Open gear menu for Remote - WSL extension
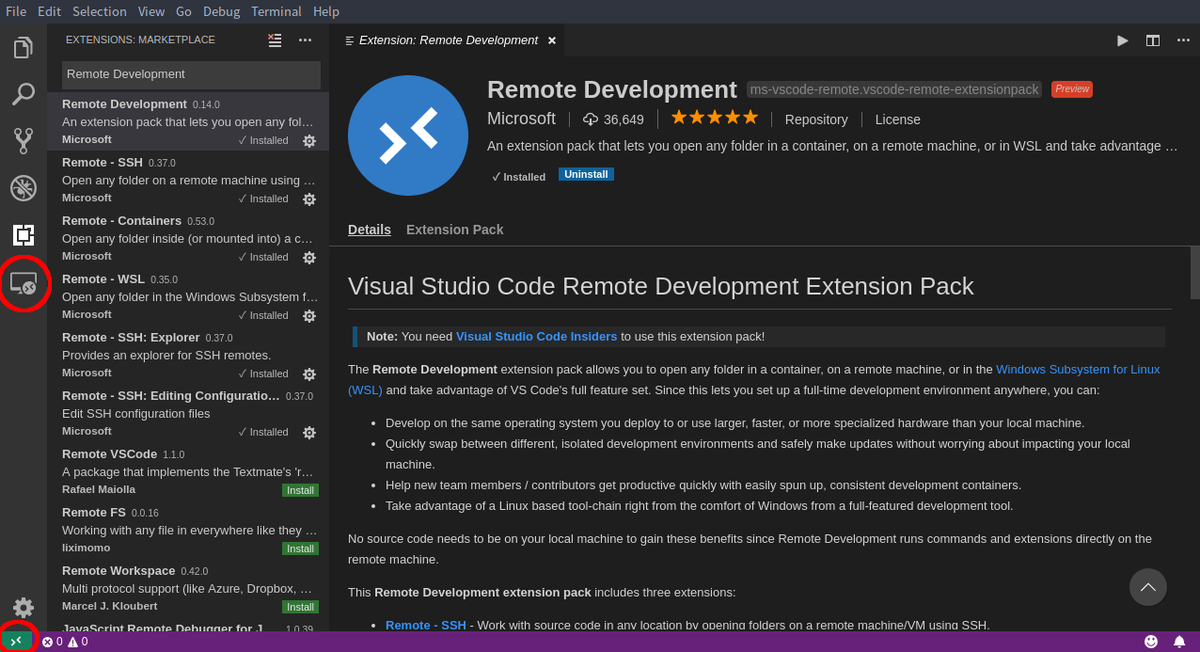Viewport: 1200px width, 652px height. coord(309,315)
